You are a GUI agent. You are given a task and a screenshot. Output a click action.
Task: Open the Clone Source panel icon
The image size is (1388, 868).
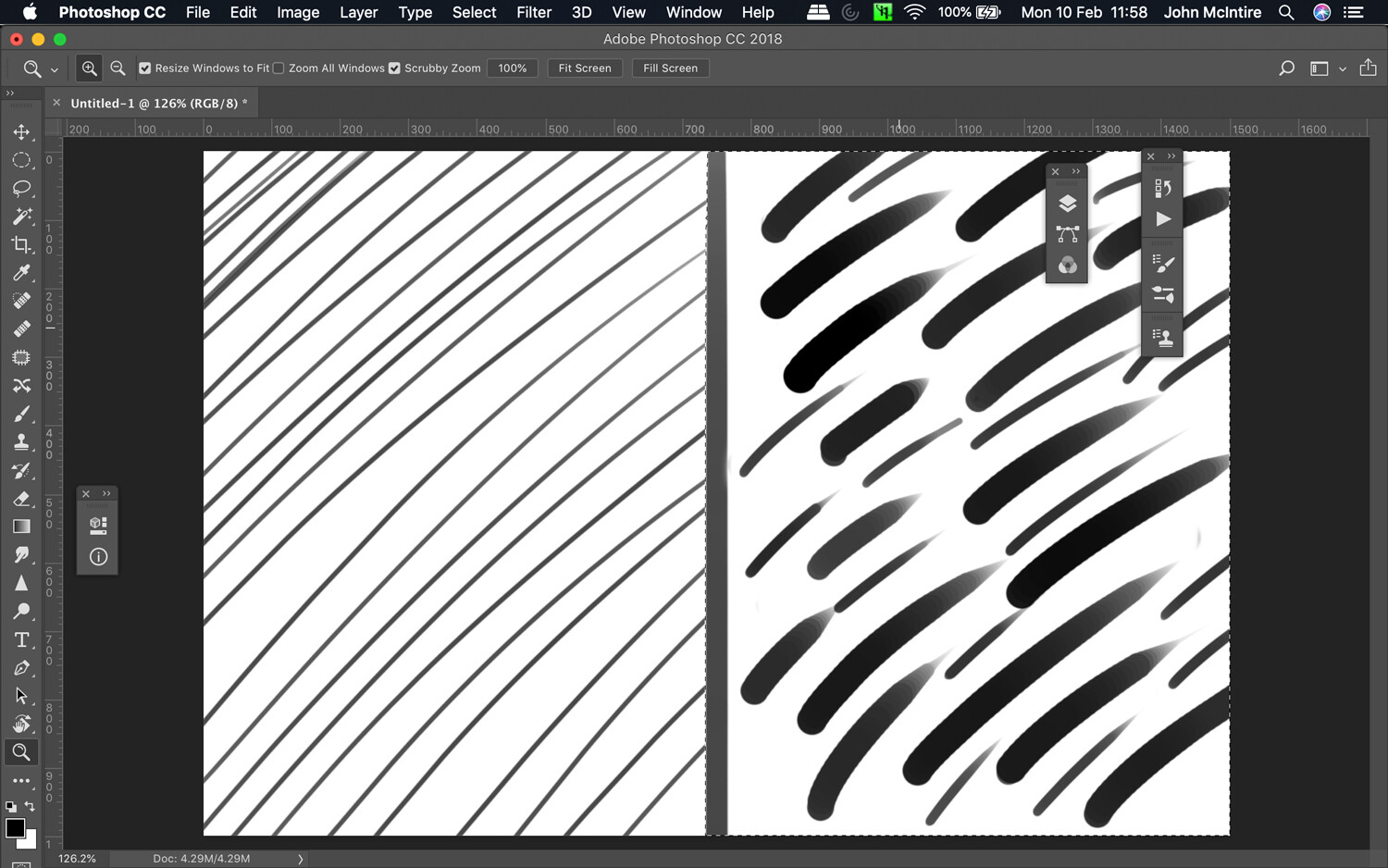[x=1162, y=335]
